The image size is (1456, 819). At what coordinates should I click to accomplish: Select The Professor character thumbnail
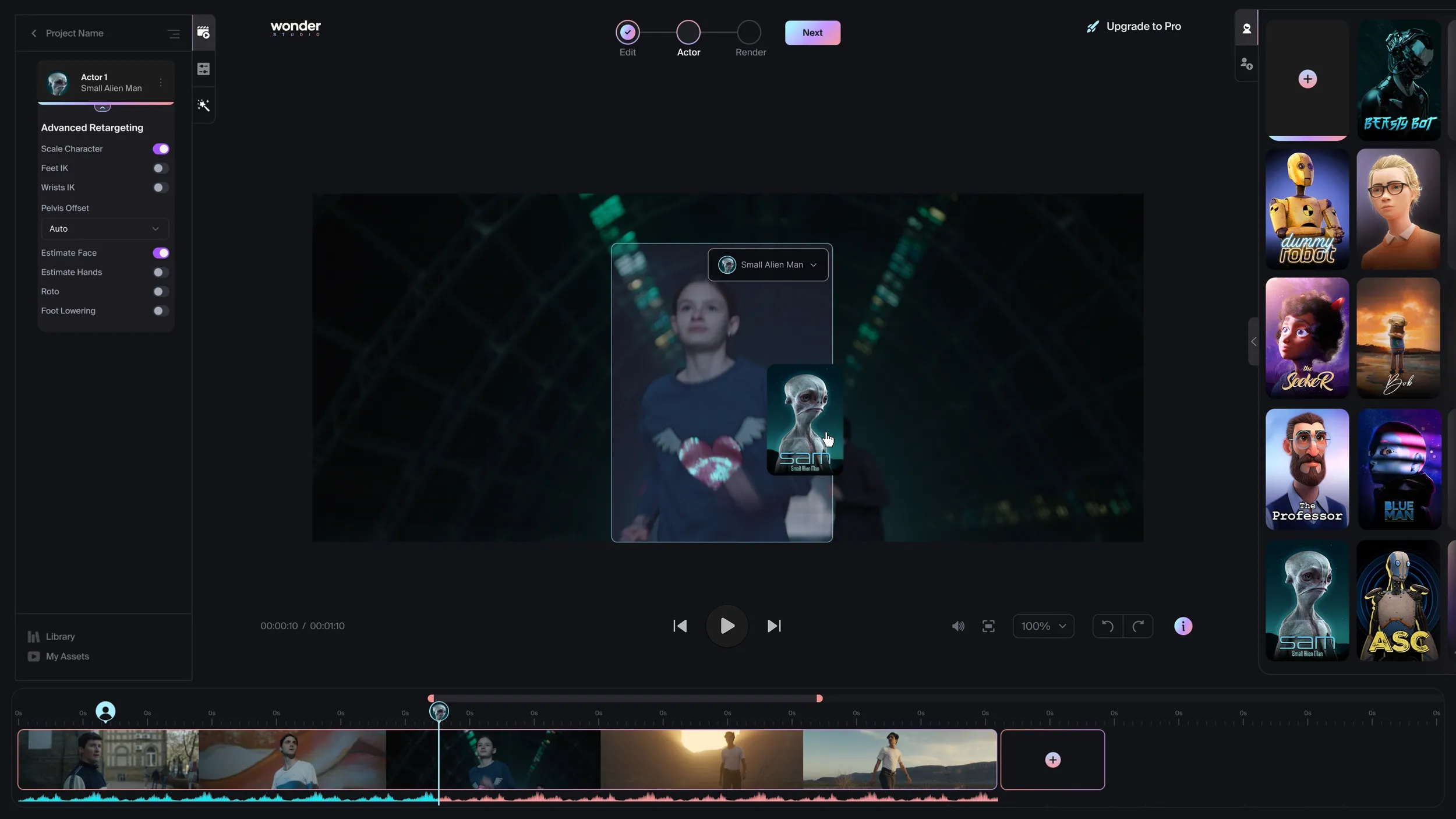coord(1307,469)
